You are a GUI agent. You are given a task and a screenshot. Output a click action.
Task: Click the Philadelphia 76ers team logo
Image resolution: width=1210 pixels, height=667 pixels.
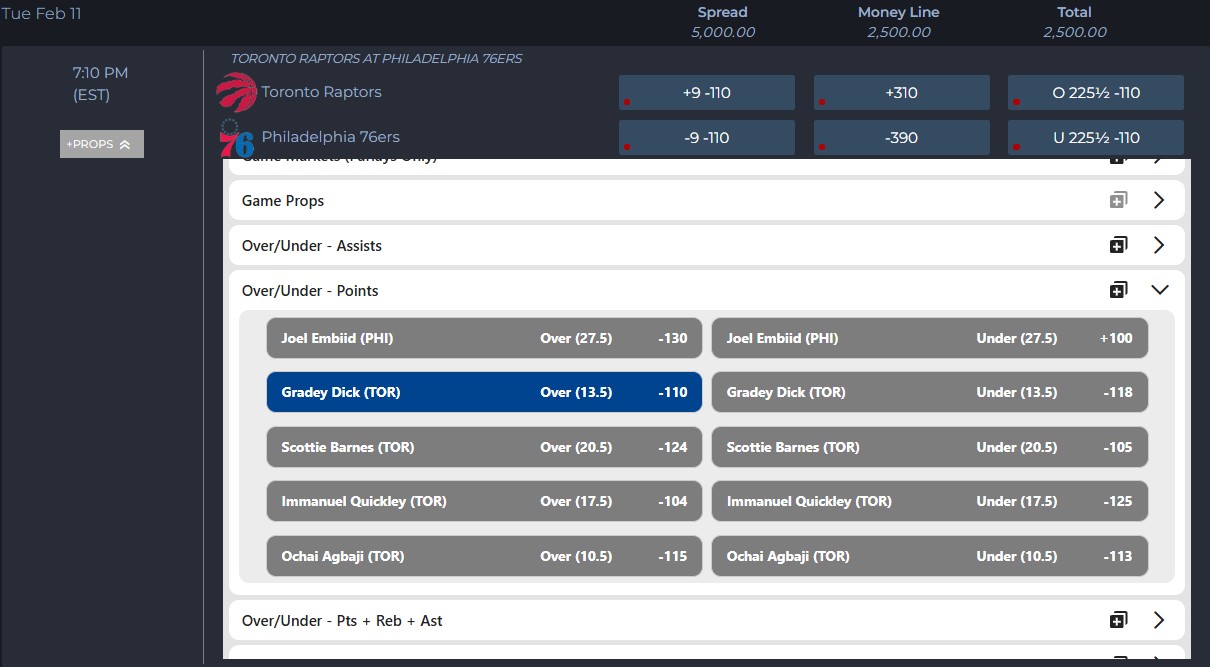237,138
